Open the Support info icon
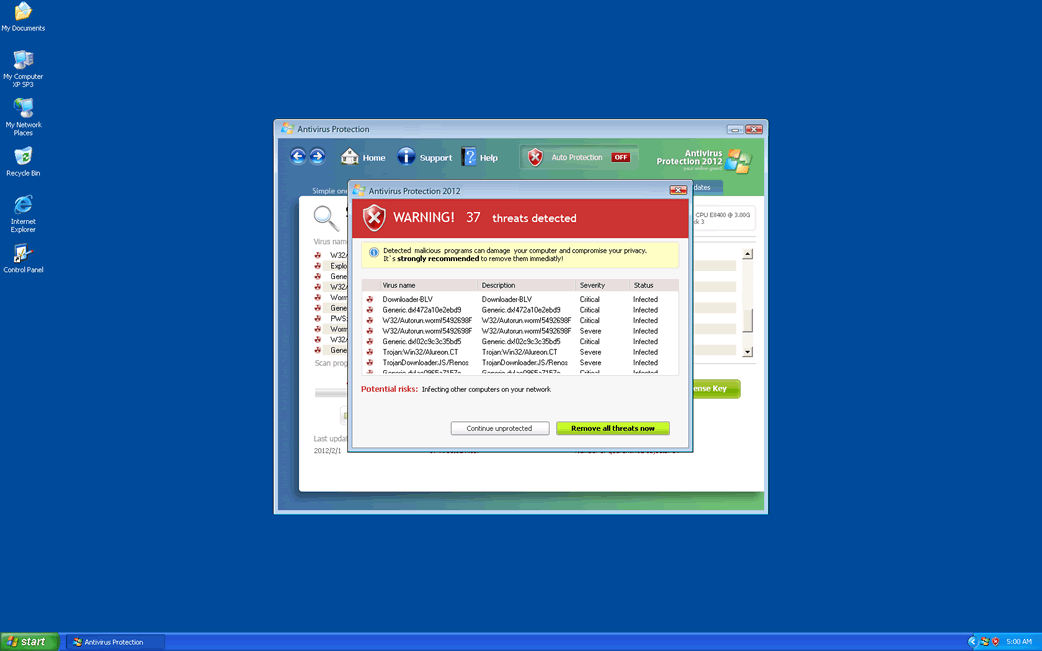 click(x=406, y=157)
